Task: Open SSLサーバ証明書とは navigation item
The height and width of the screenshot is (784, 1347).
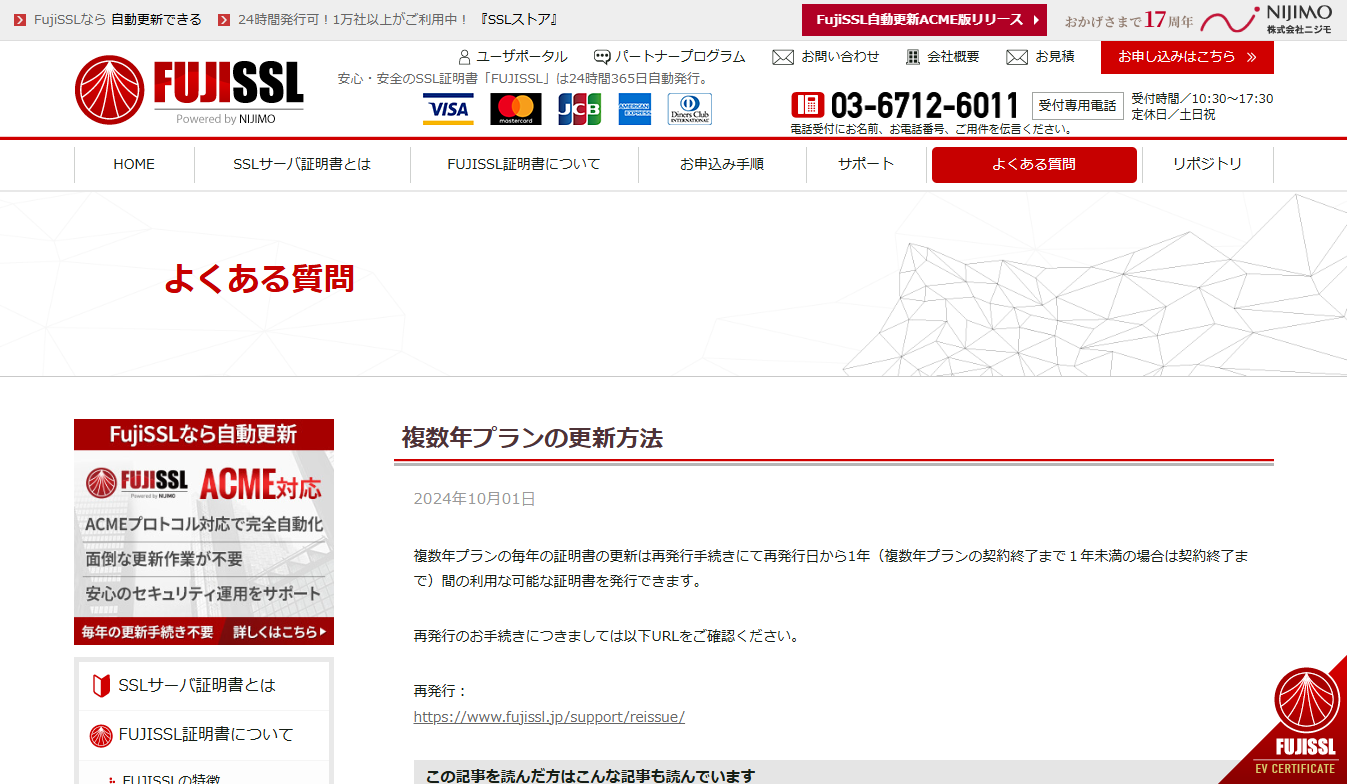Action: click(x=302, y=164)
